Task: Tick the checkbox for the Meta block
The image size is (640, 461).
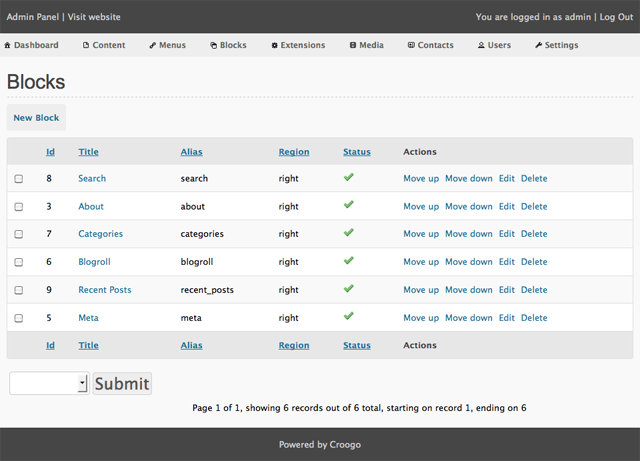Action: point(19,318)
